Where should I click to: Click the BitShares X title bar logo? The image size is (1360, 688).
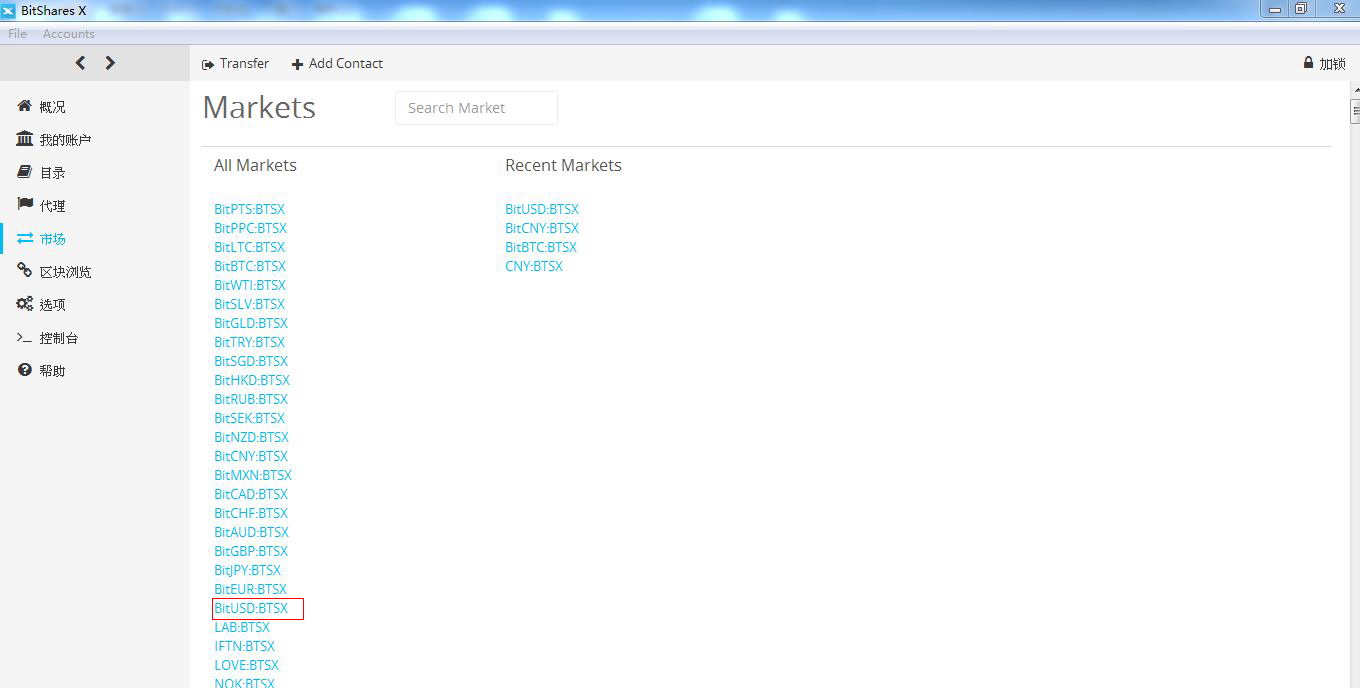coord(8,10)
